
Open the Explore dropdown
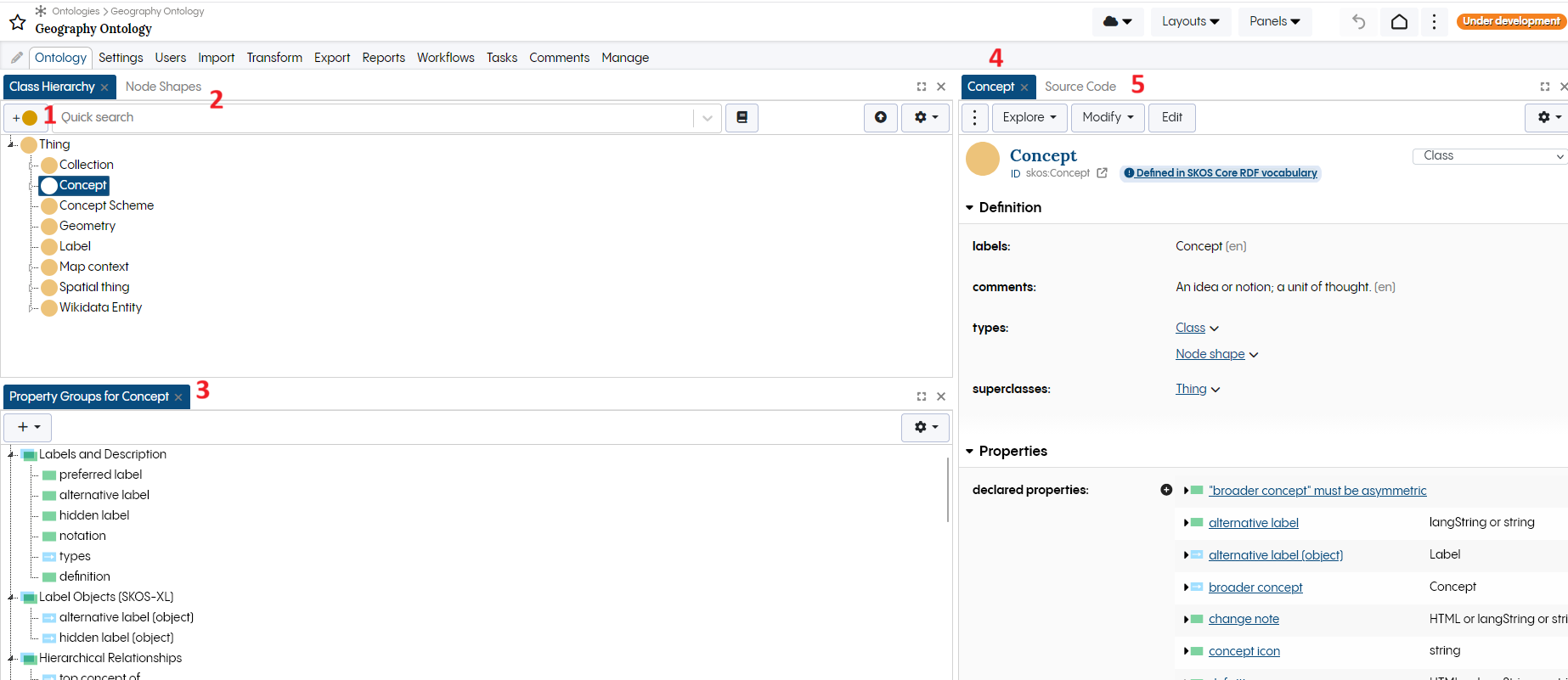(1029, 117)
